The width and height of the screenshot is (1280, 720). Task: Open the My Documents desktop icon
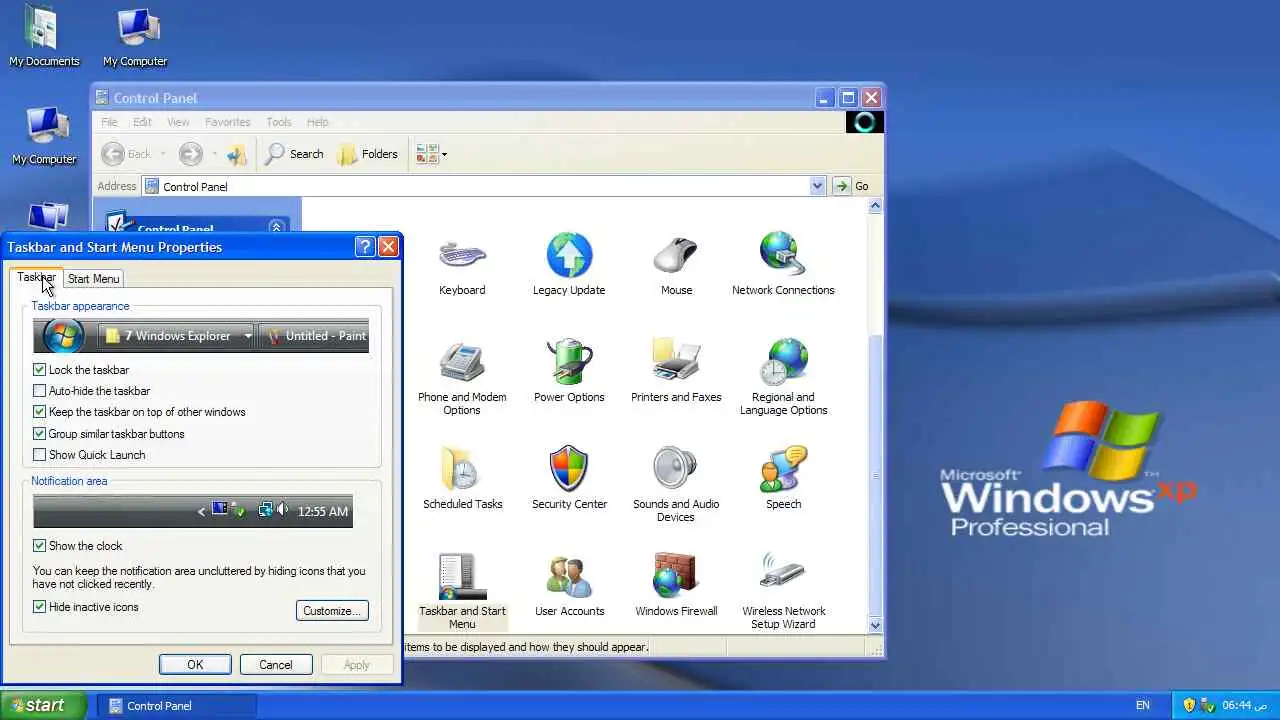[43, 37]
